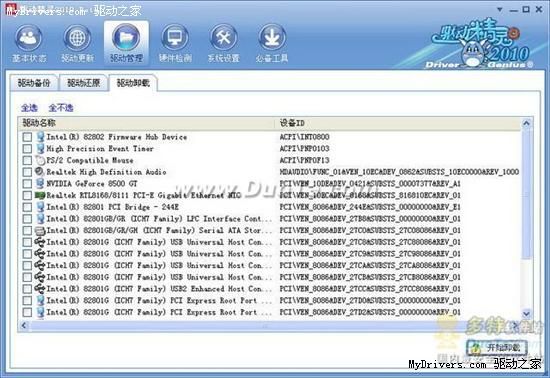
Task: Open the 基本状态 section icon
Action: 28,38
